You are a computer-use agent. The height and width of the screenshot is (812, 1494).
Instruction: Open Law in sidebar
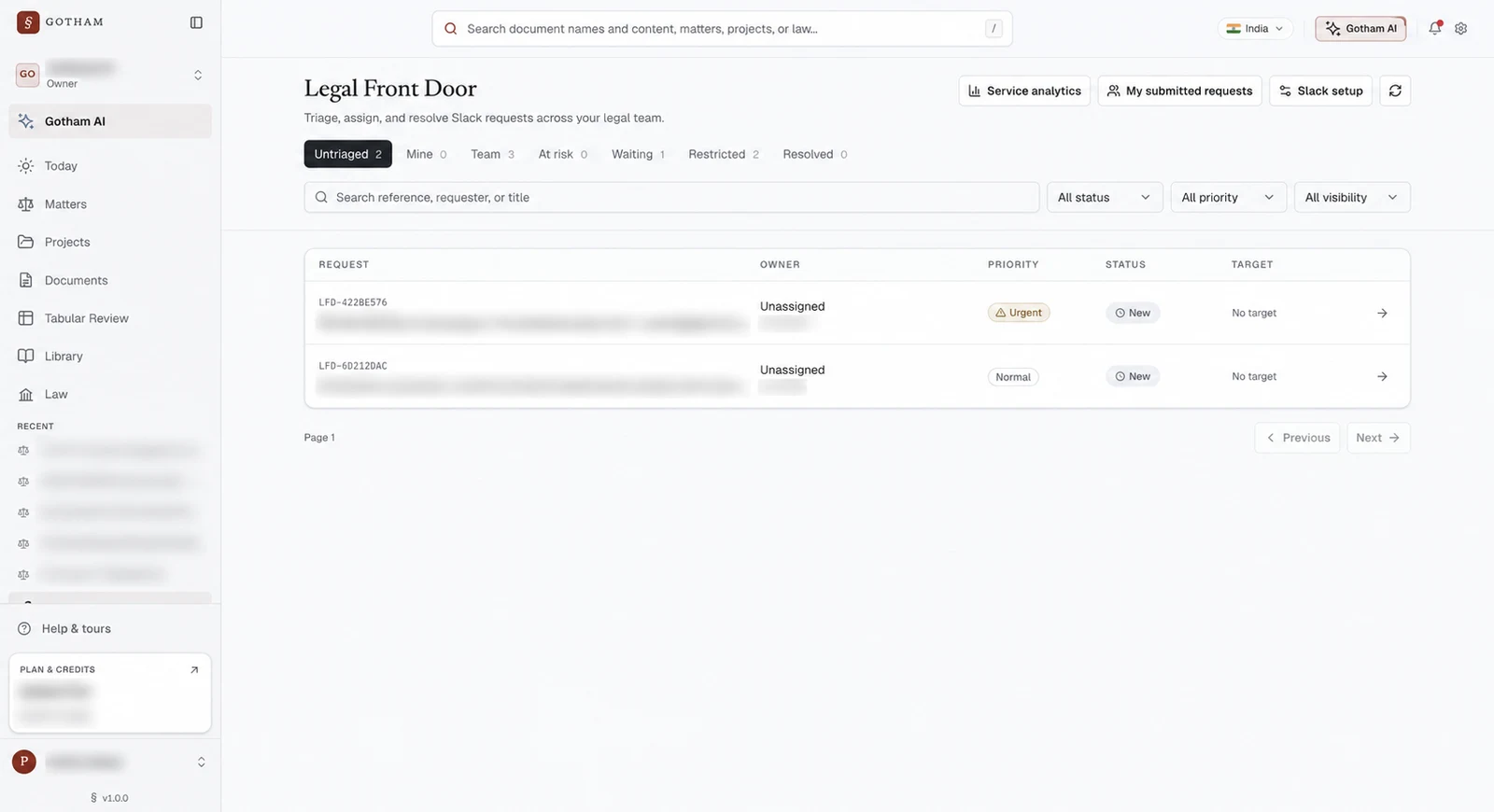click(110, 395)
